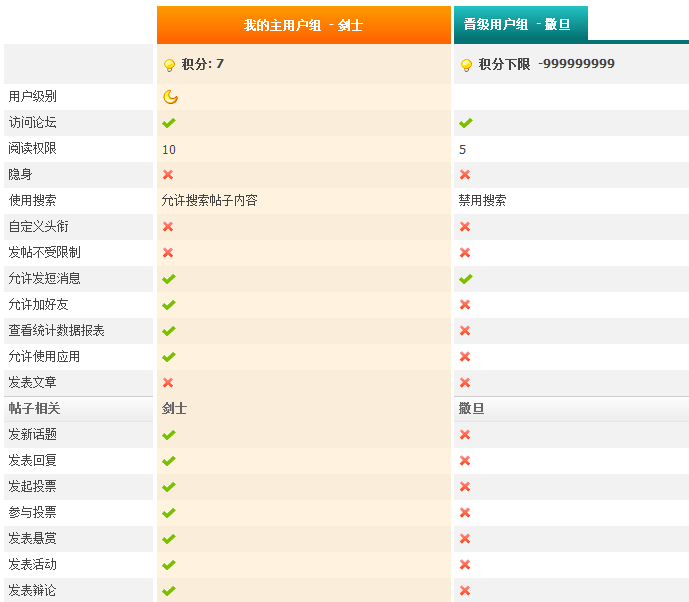The height and width of the screenshot is (602, 689).
Task: Click the 阅读权限 row label
Action: pyautogui.click(x=33, y=148)
